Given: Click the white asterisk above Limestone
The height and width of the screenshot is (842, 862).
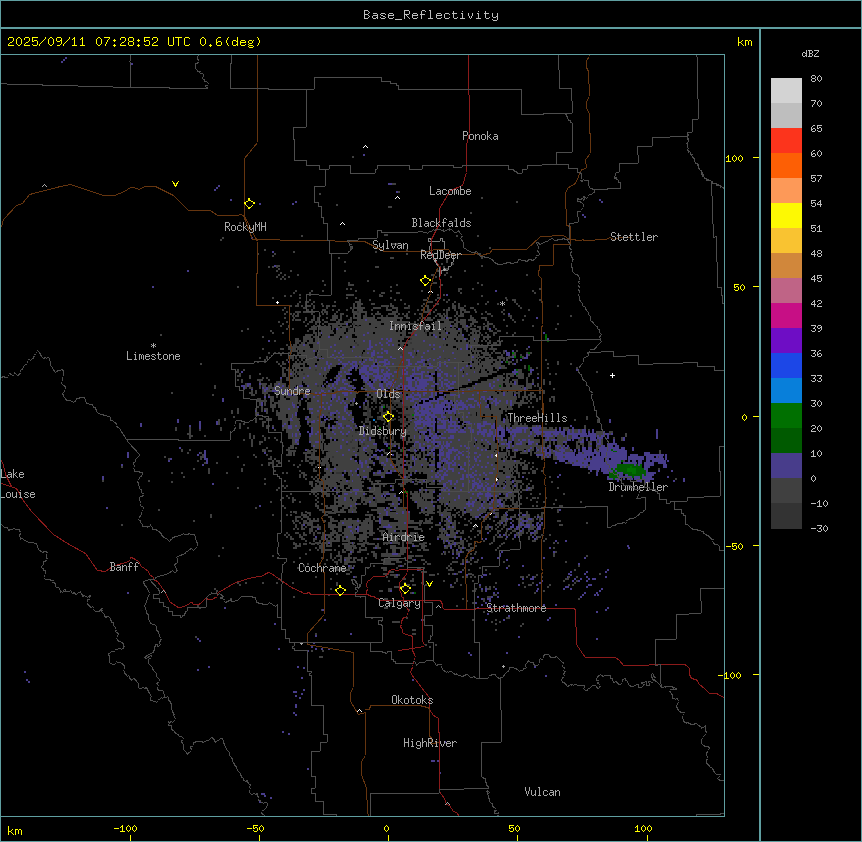Looking at the screenshot, I should click(153, 346).
